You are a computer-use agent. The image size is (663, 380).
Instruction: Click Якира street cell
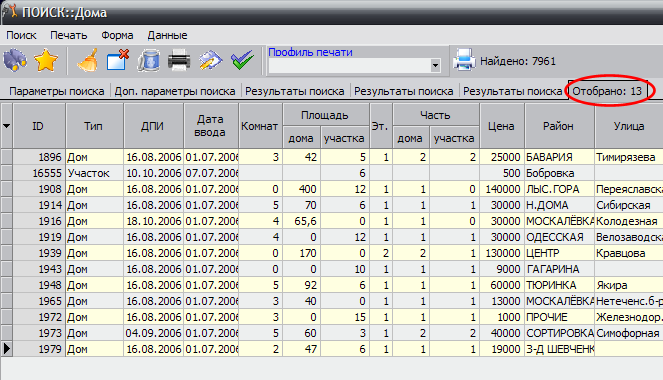629,285
